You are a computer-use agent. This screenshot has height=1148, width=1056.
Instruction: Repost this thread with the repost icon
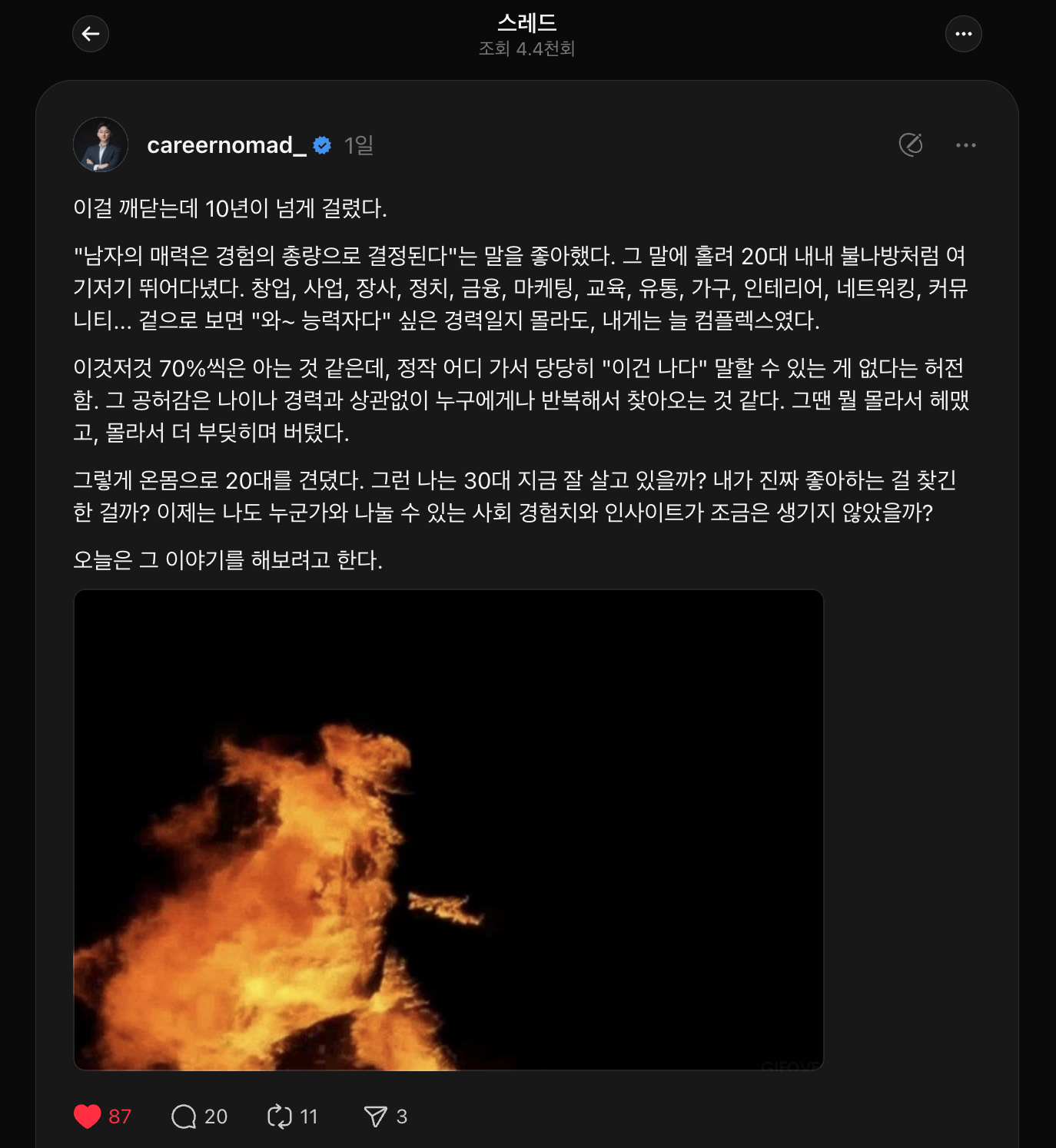279,1116
